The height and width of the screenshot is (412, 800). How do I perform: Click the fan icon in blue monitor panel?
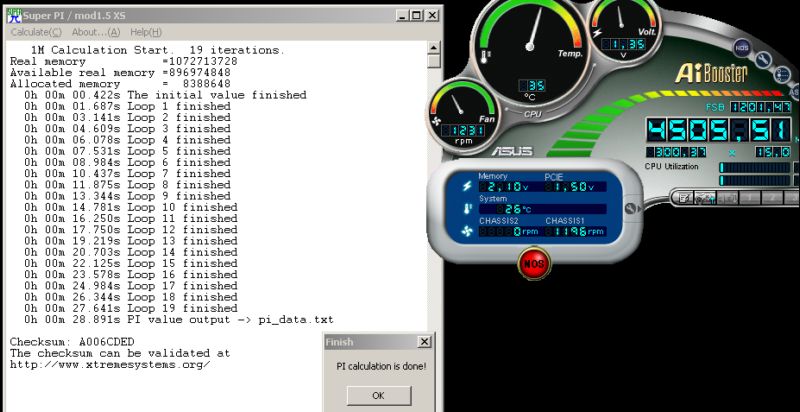[x=467, y=231]
